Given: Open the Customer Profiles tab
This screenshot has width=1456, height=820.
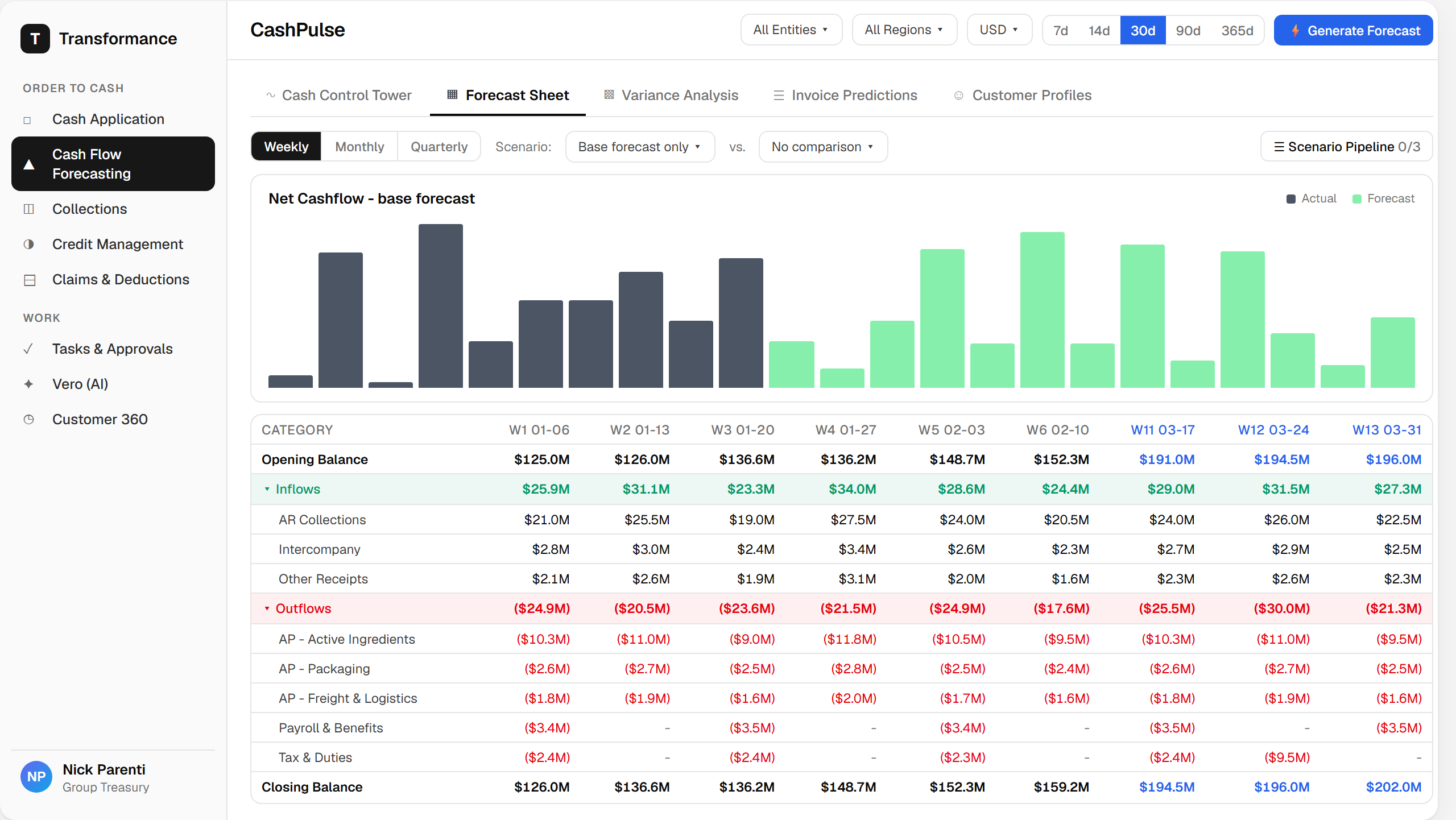Looking at the screenshot, I should click(x=1023, y=96).
